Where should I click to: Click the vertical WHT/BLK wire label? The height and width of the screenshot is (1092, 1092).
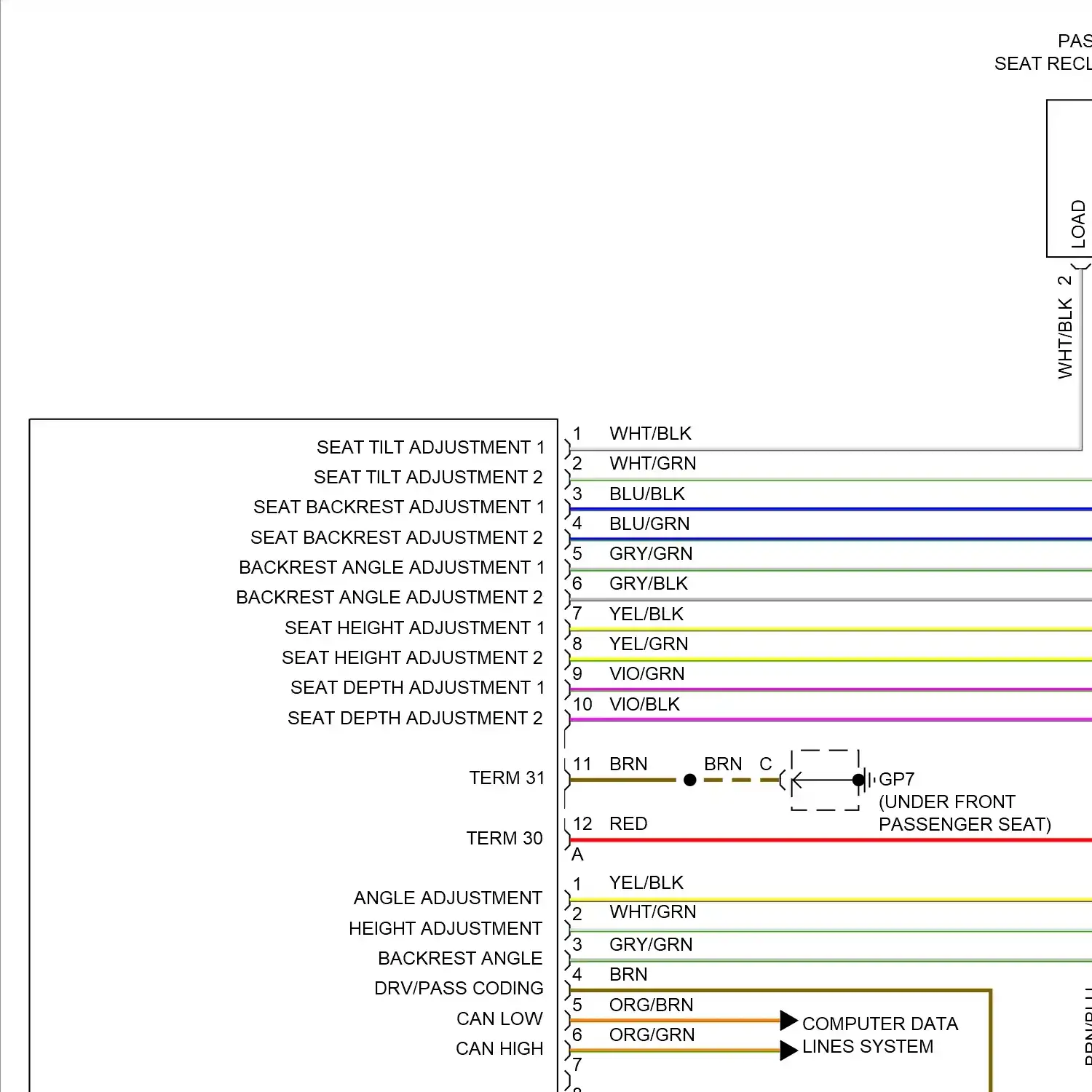click(1065, 339)
